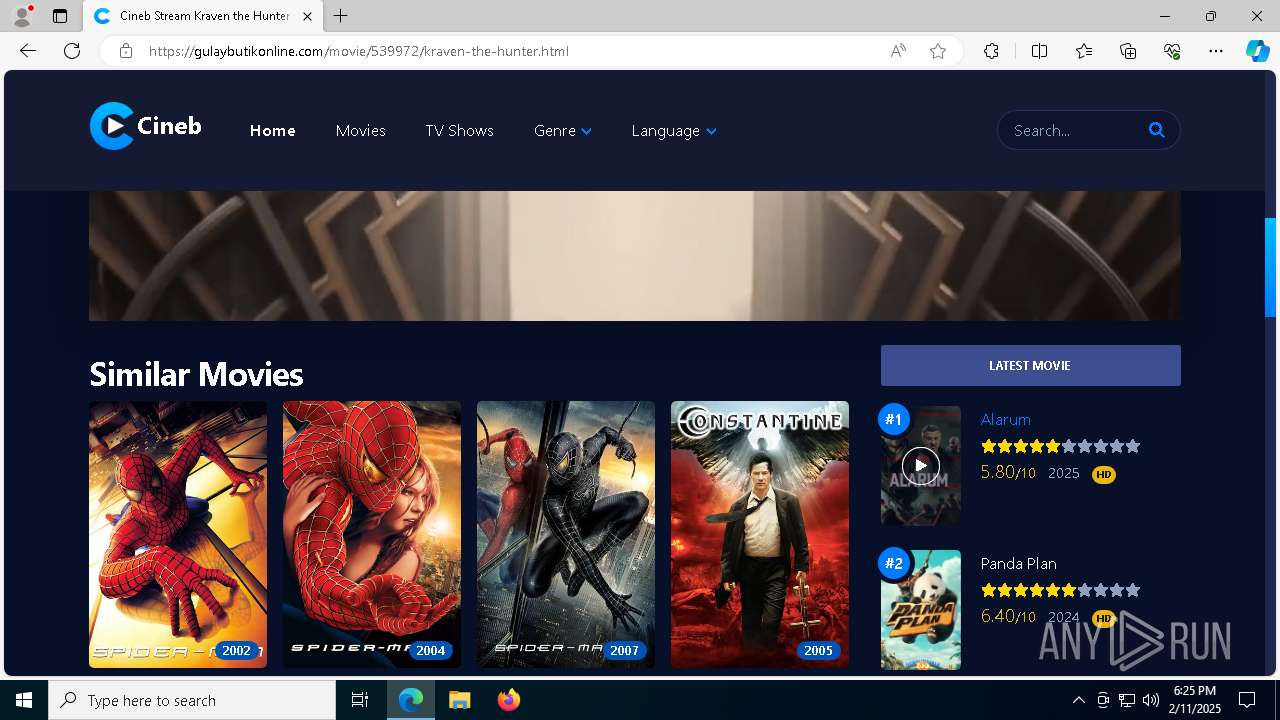This screenshot has height=720, width=1280.
Task: Open Favorites list
Action: click(1084, 51)
